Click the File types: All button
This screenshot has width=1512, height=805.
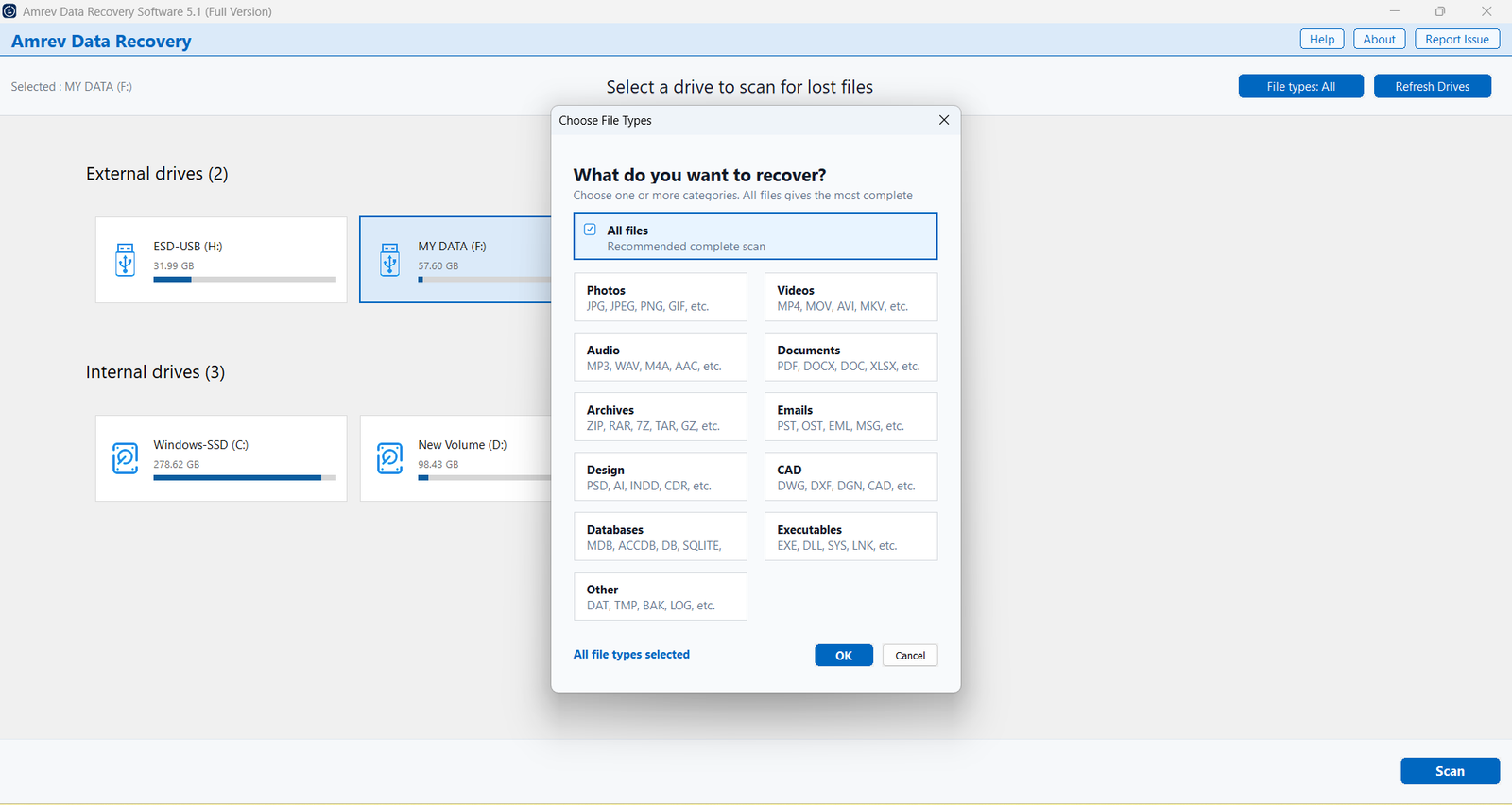pyautogui.click(x=1300, y=86)
